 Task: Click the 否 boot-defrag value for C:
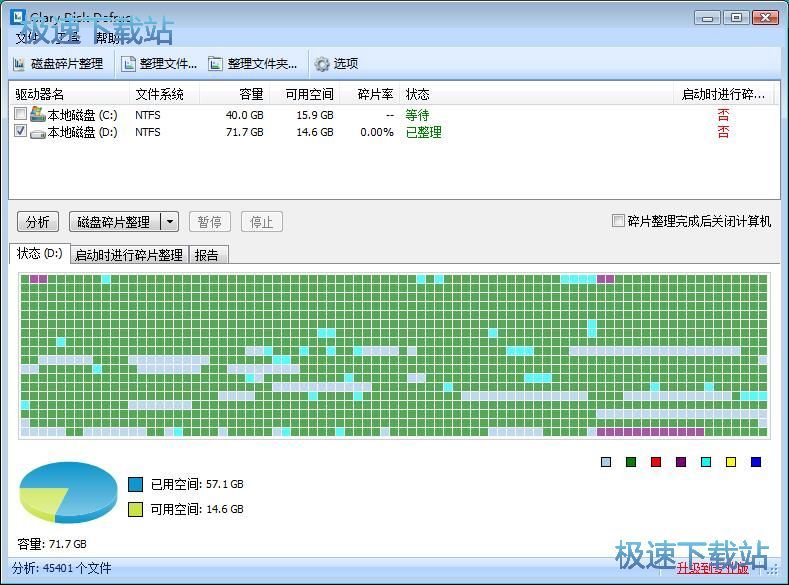point(723,115)
